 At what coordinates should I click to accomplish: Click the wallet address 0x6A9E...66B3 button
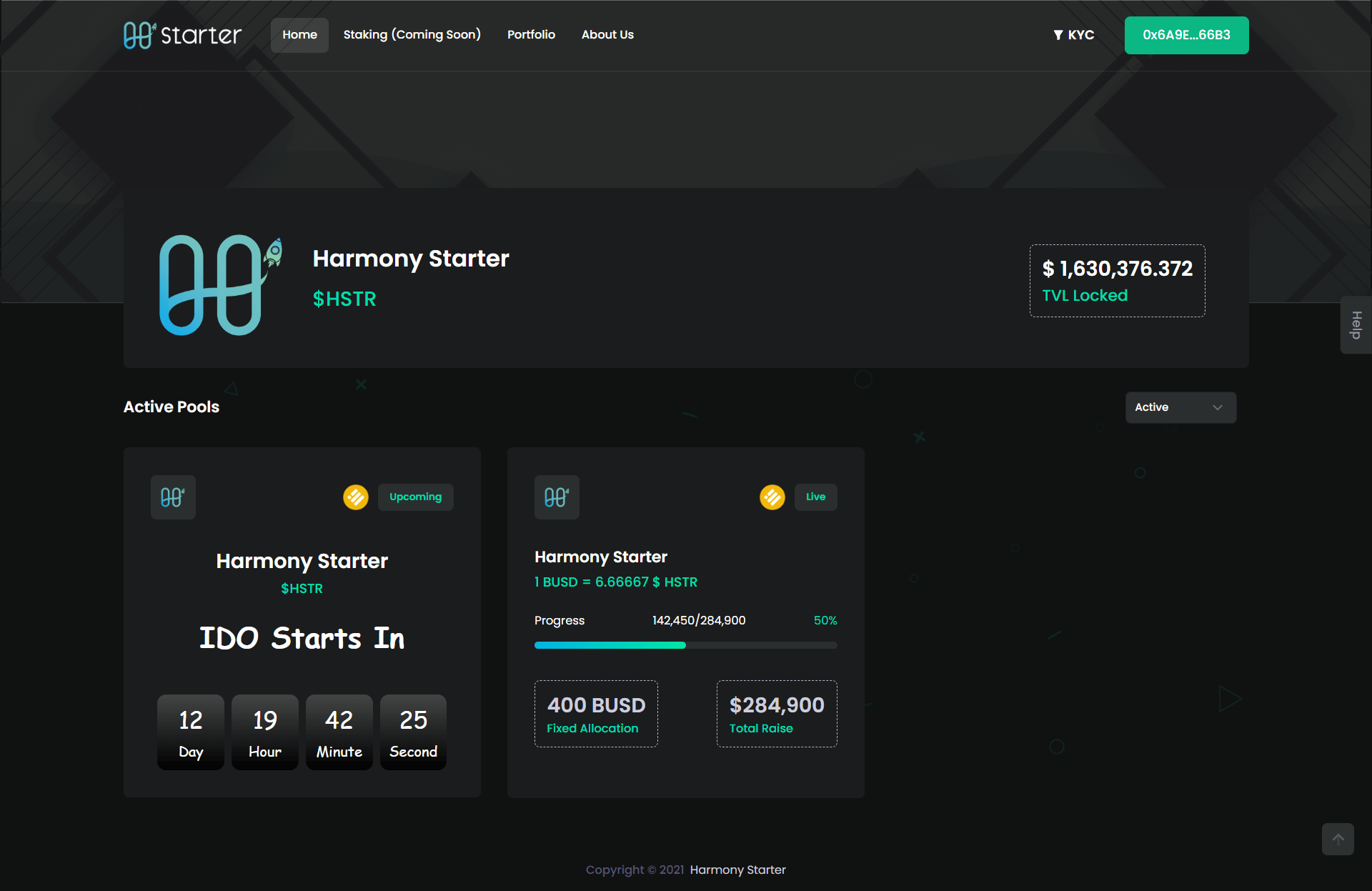click(x=1186, y=35)
